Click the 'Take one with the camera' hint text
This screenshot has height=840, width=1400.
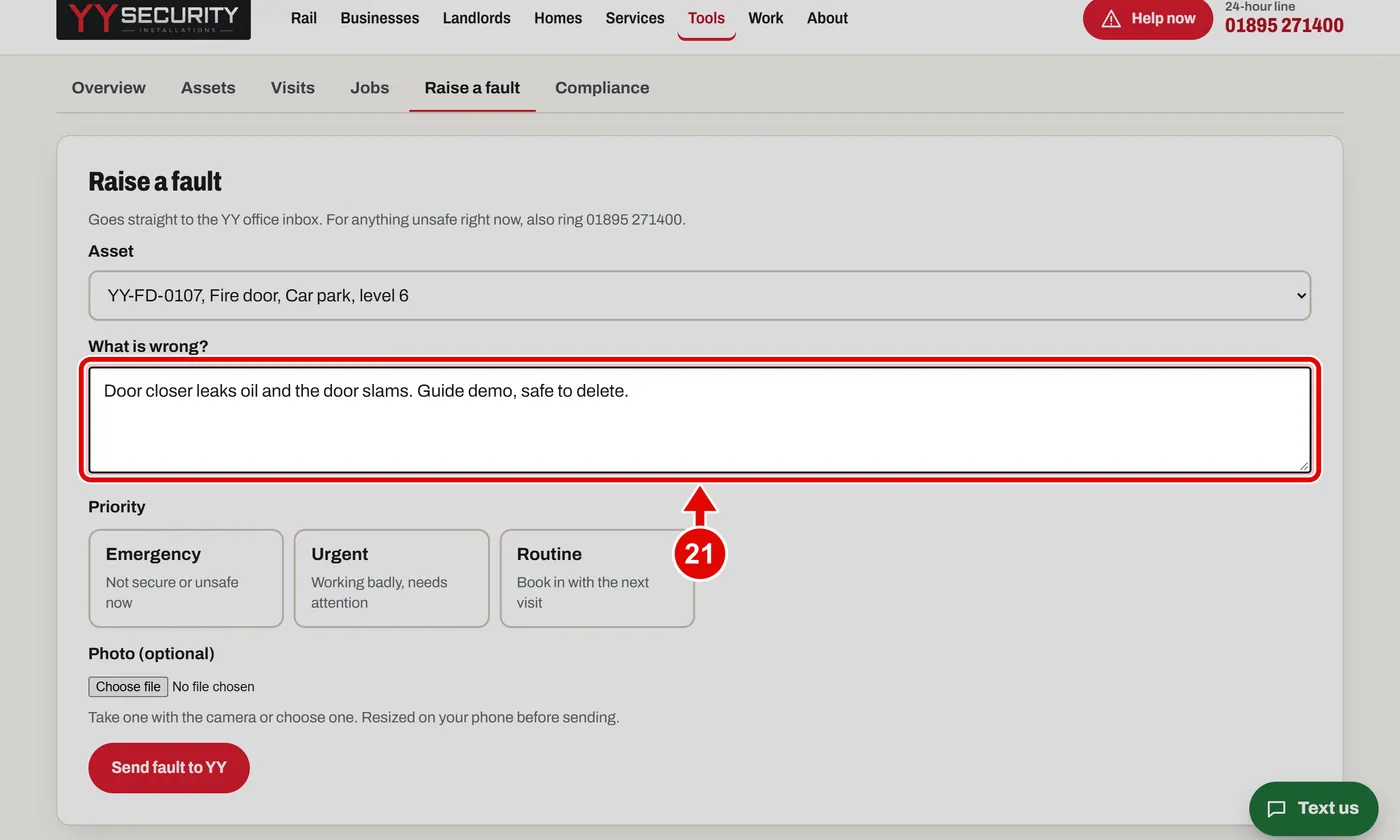pos(354,718)
